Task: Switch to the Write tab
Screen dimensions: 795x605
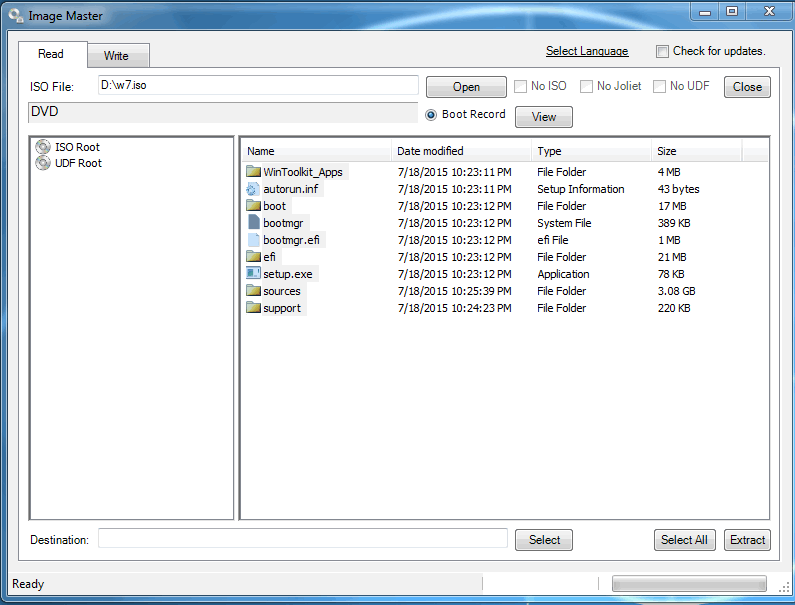Action: coord(117,56)
